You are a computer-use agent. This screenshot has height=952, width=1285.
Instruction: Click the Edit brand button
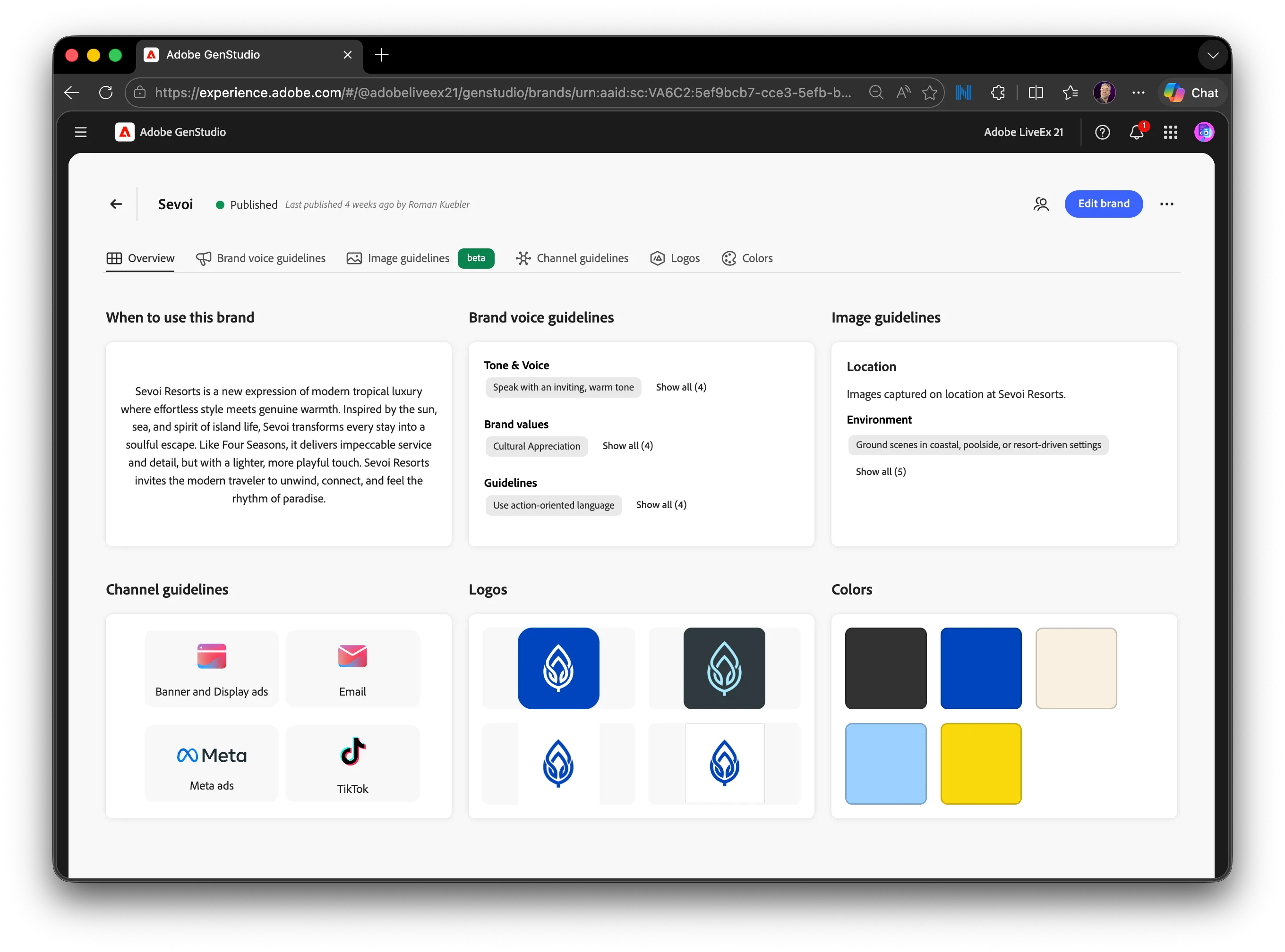1104,204
